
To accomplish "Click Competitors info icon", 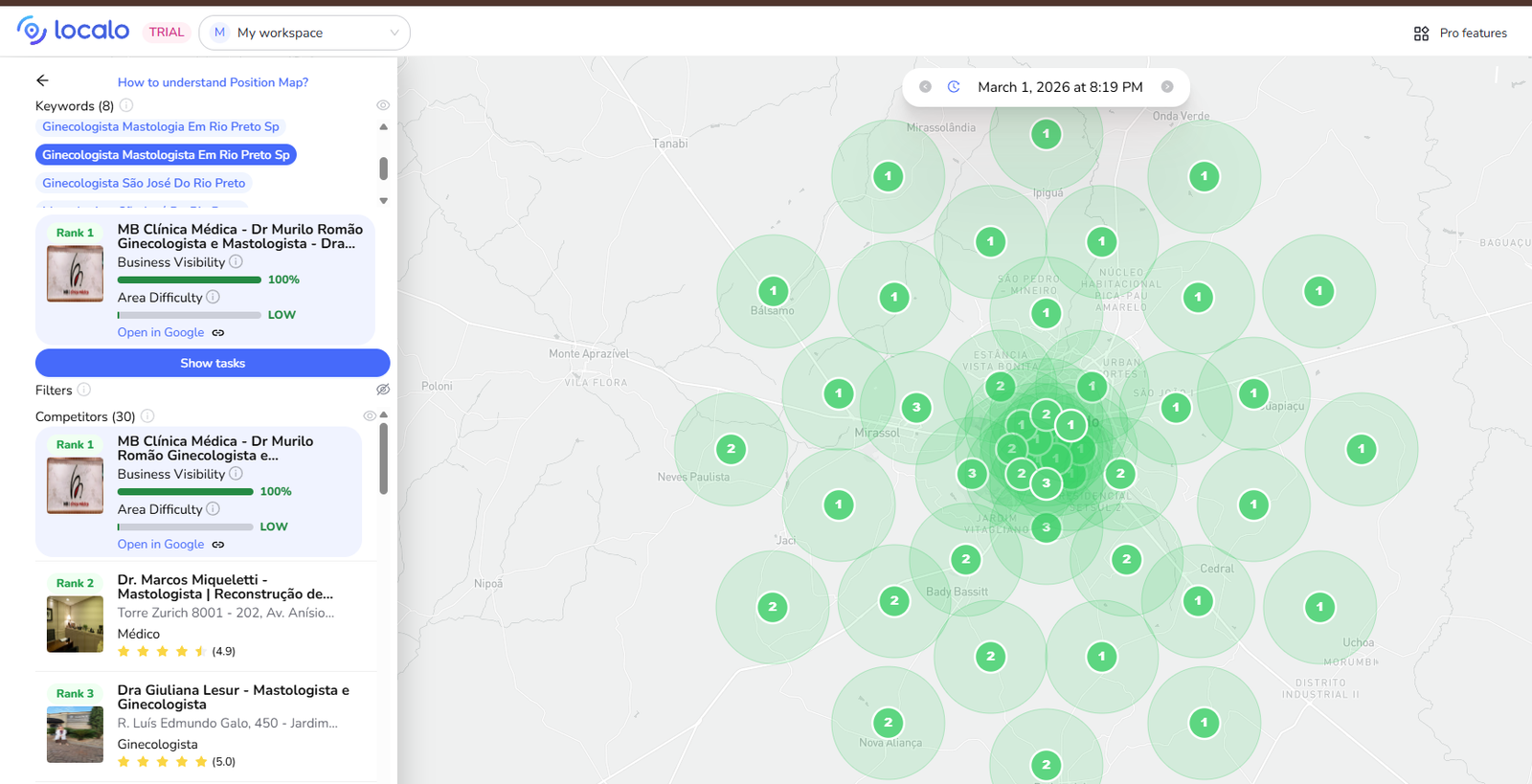I will click(x=147, y=416).
